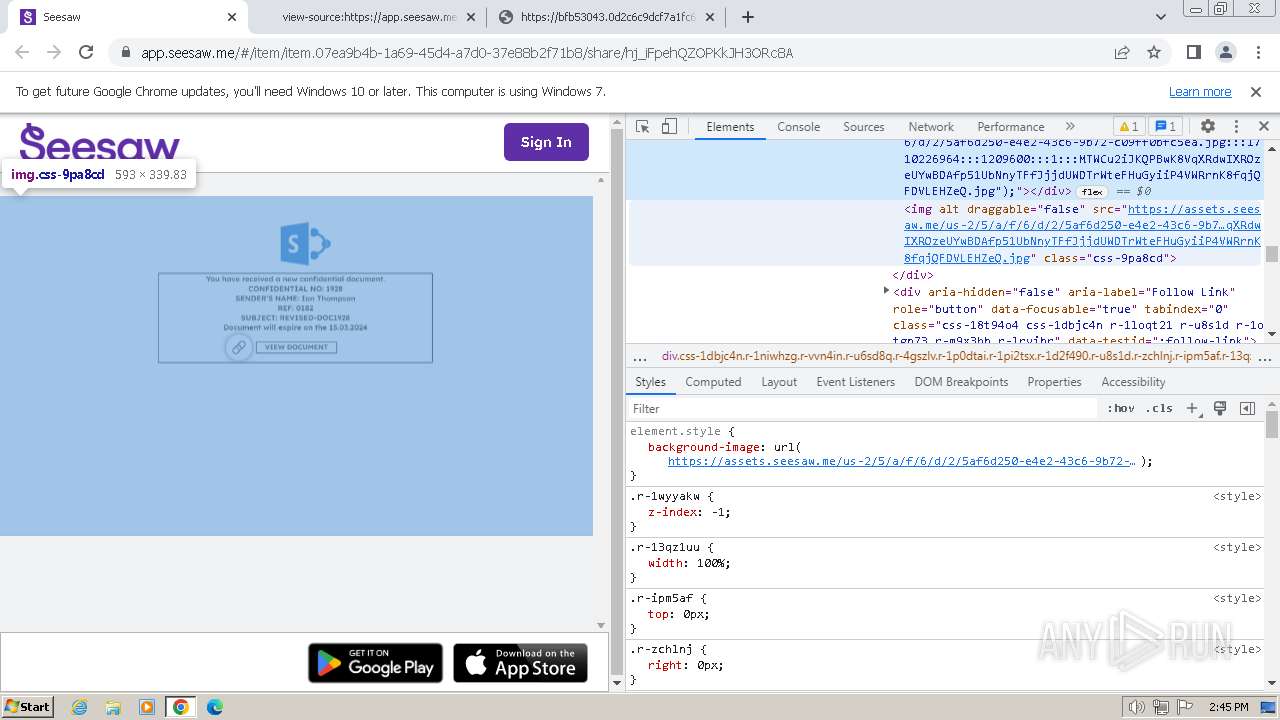Close the DevTools panel
Image resolution: width=1280 pixels, height=720 pixels.
pos(1264,127)
